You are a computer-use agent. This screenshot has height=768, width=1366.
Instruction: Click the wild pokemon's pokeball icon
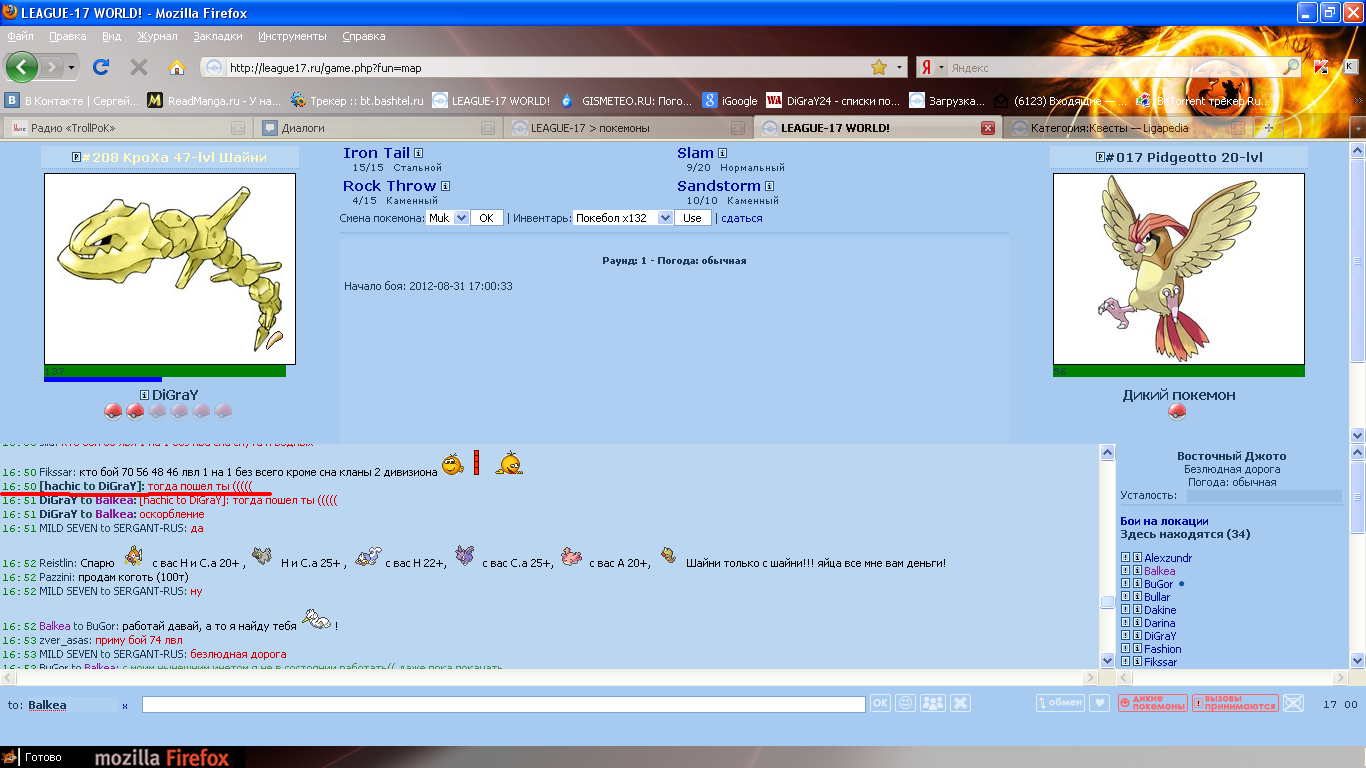(1178, 412)
